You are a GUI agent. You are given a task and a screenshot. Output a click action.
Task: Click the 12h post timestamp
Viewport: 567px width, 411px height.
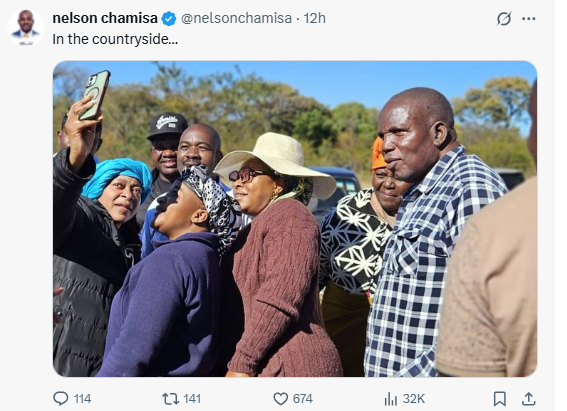point(314,18)
